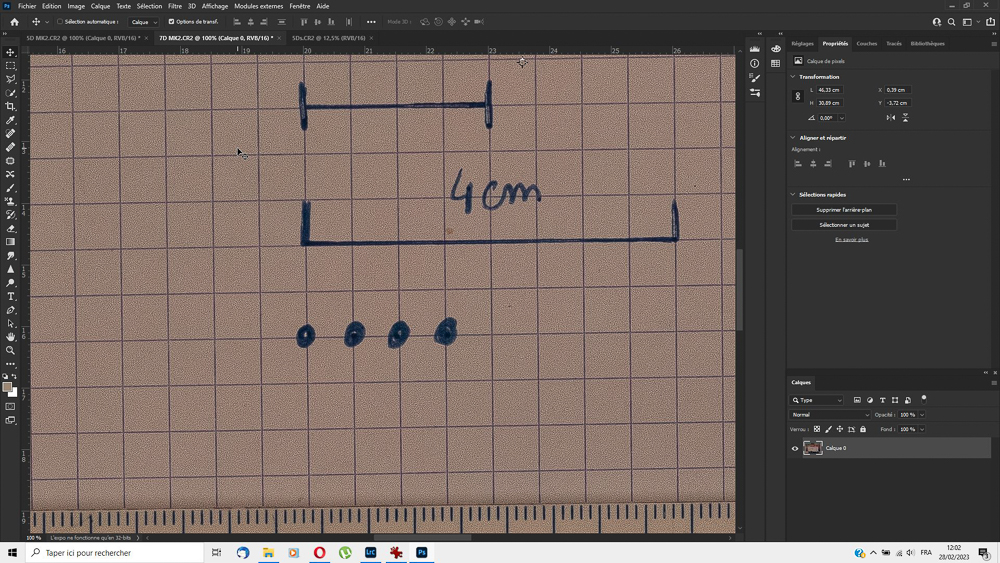
Task: Open the Calque dropdown in options bar
Action: point(143,22)
